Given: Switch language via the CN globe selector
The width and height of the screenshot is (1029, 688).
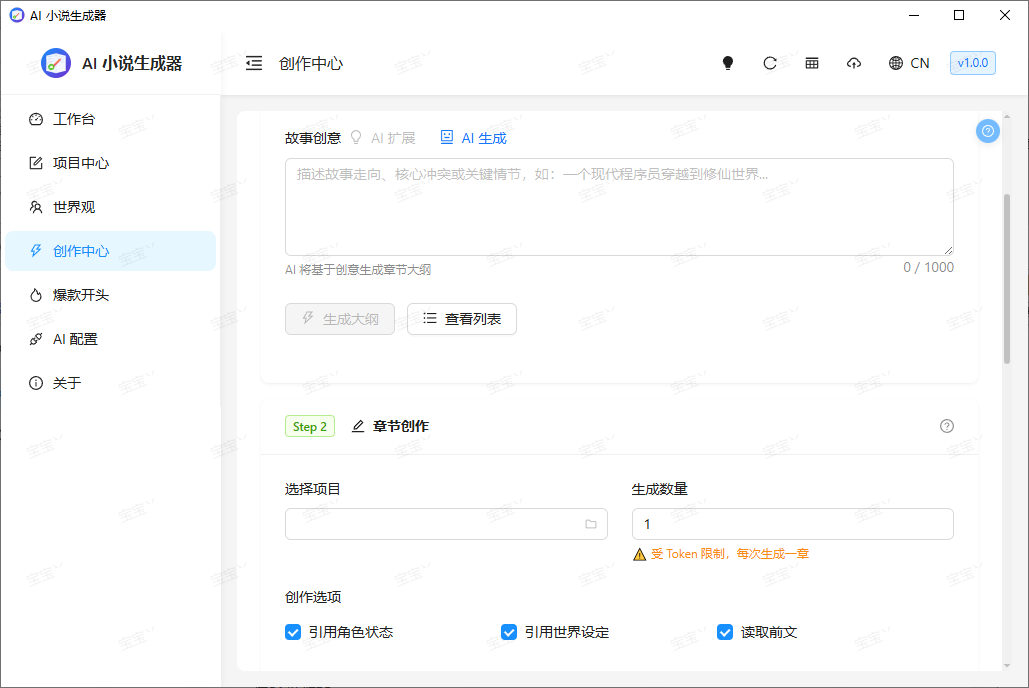Looking at the screenshot, I should click(x=908, y=62).
